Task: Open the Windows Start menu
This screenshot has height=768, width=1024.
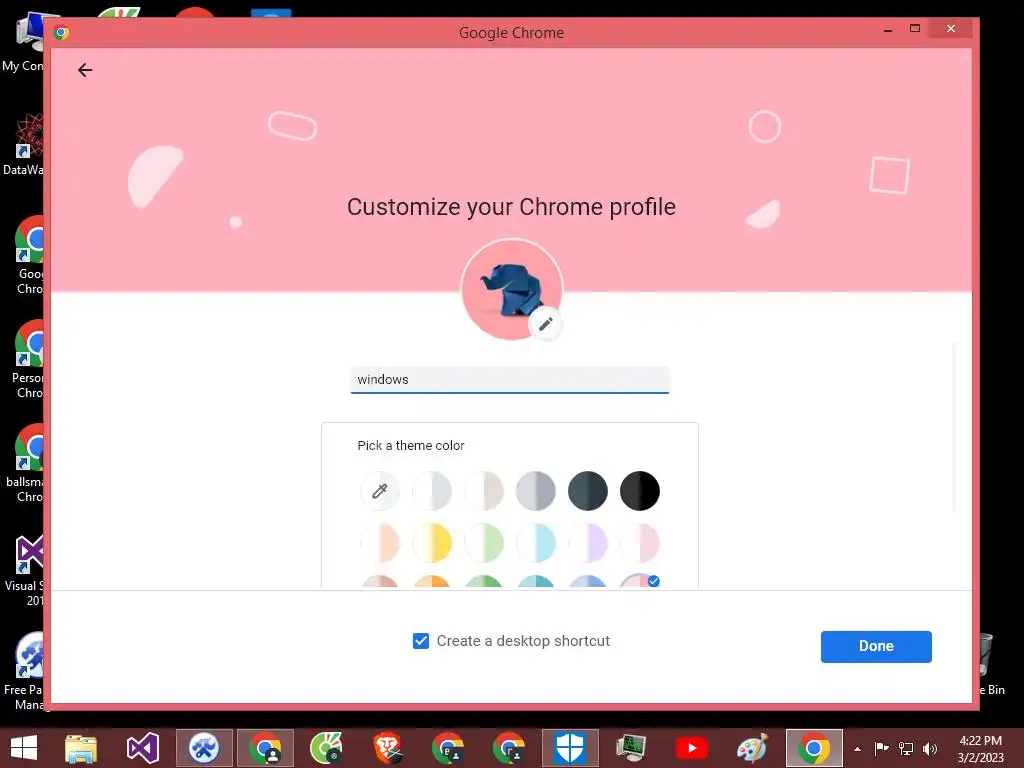Action: [24, 748]
